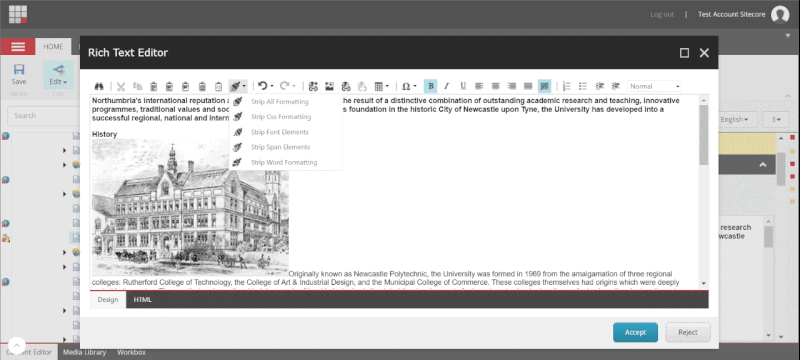Click the editor vertical scrollbar thumb

coord(704,135)
